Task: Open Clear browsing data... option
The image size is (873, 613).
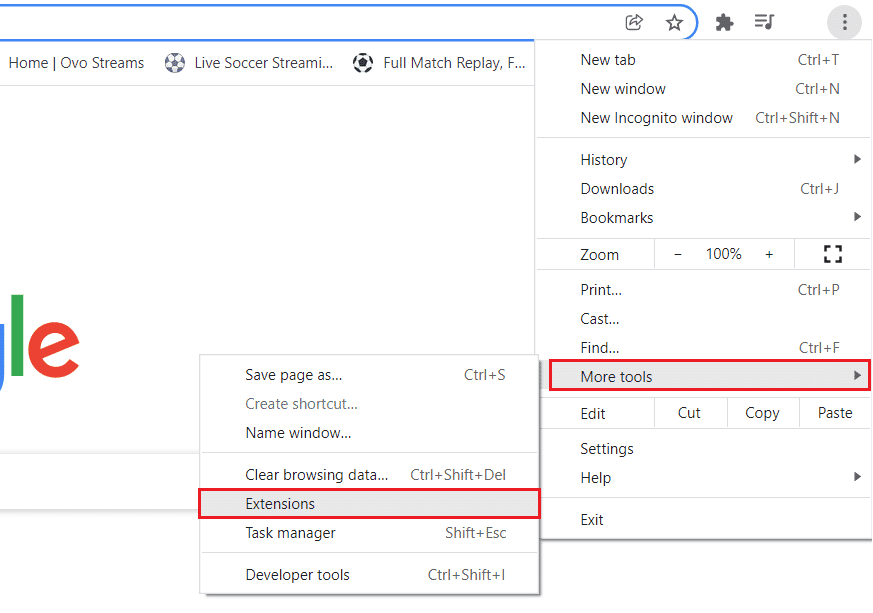Action: [x=369, y=474]
